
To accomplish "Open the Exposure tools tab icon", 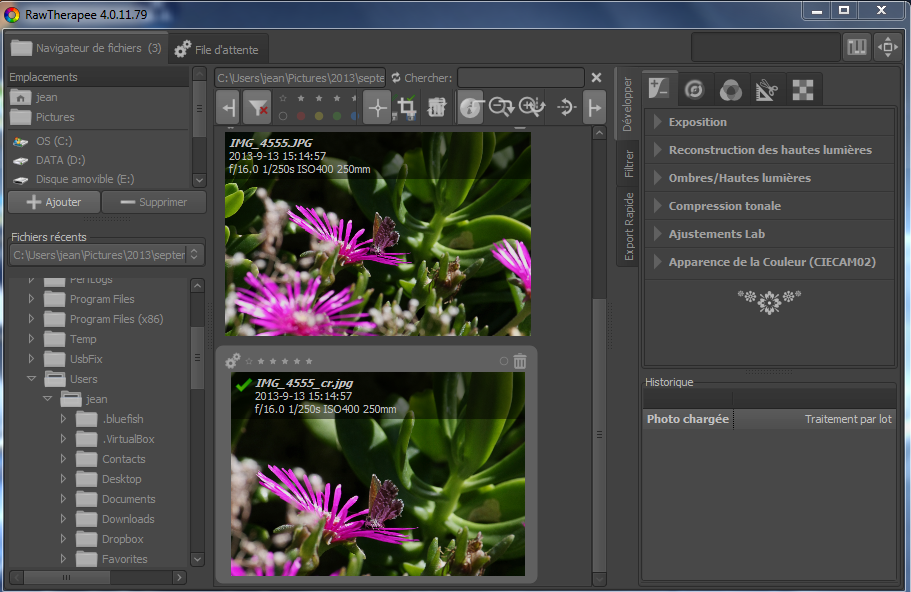I will 659,89.
